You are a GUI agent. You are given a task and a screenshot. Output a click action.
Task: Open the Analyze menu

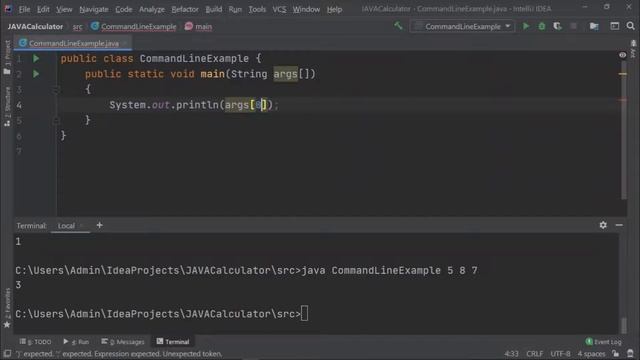(x=151, y=9)
